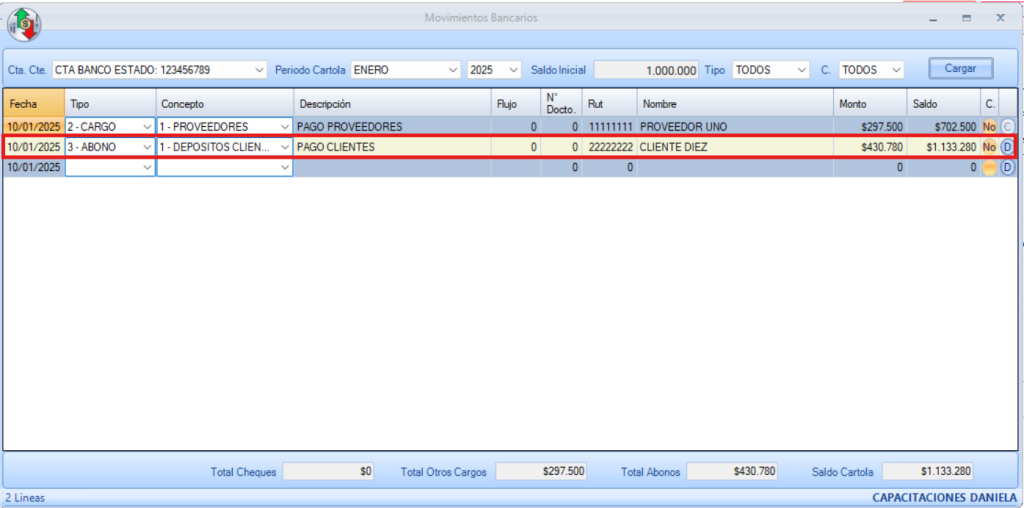The image size is (1024, 508).
Task: Toggle the 'No' conciliation indicator for PROVEEDOR UNO
Action: point(989,127)
